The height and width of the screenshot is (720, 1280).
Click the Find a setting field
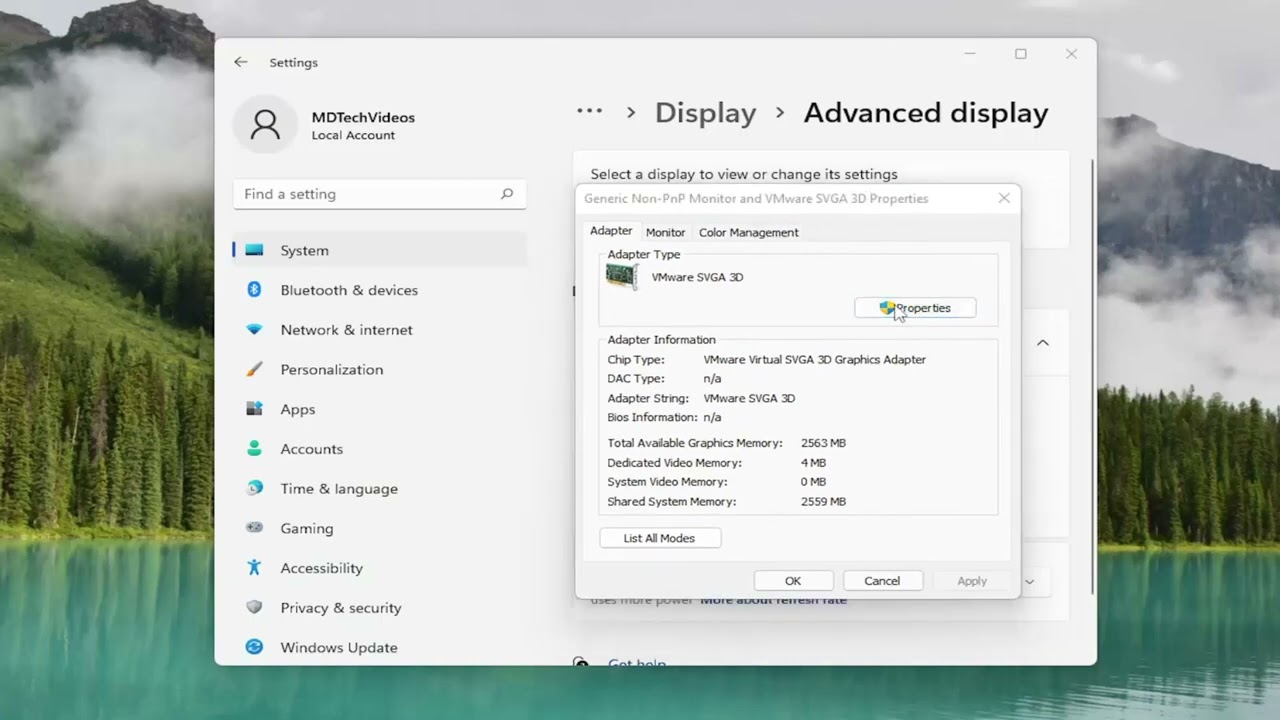pos(380,194)
